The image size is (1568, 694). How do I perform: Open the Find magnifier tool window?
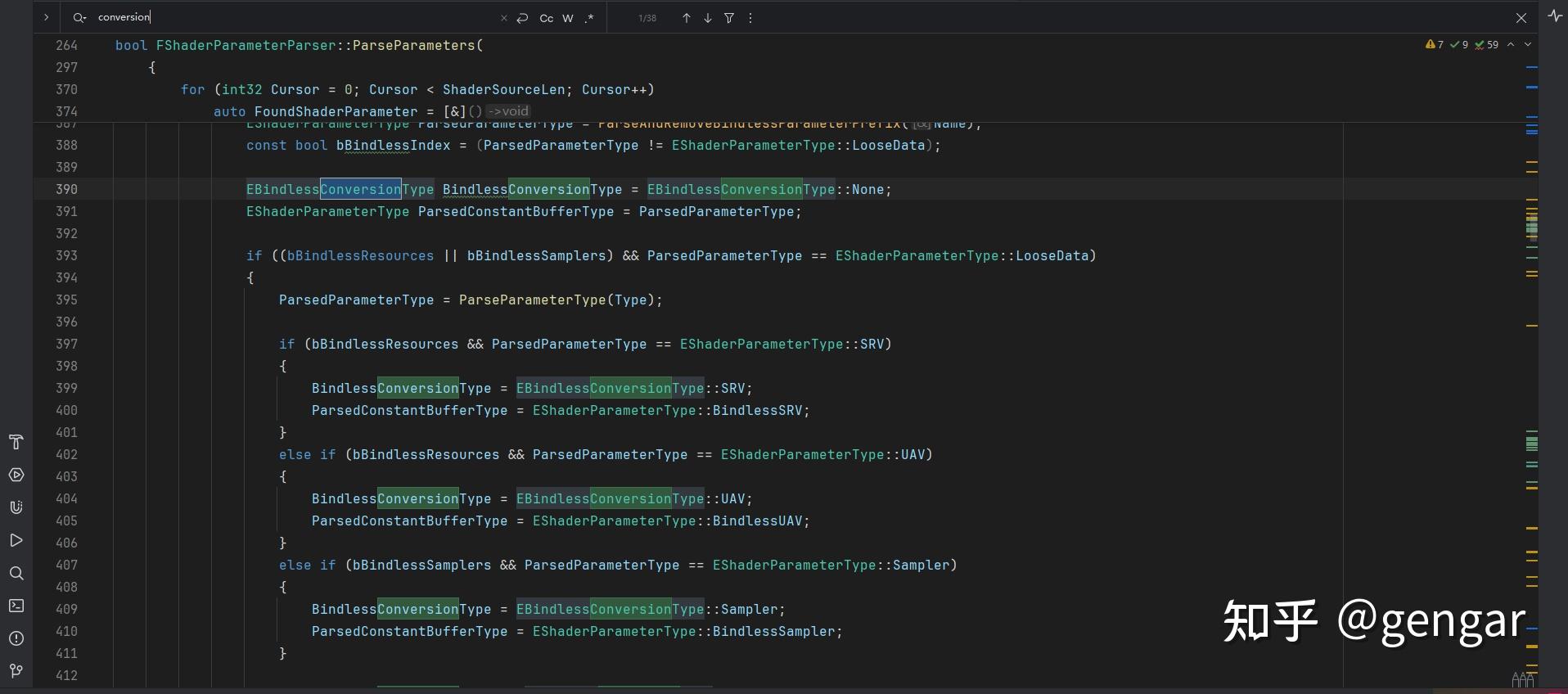16,573
